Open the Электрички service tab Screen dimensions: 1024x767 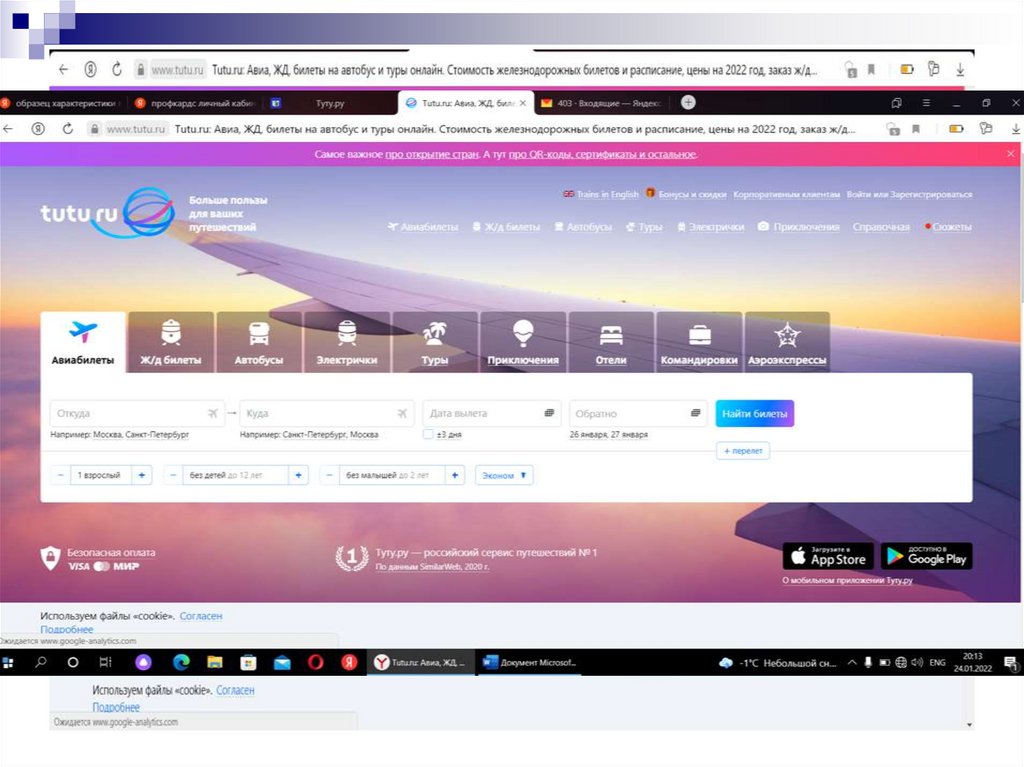pyautogui.click(x=347, y=343)
